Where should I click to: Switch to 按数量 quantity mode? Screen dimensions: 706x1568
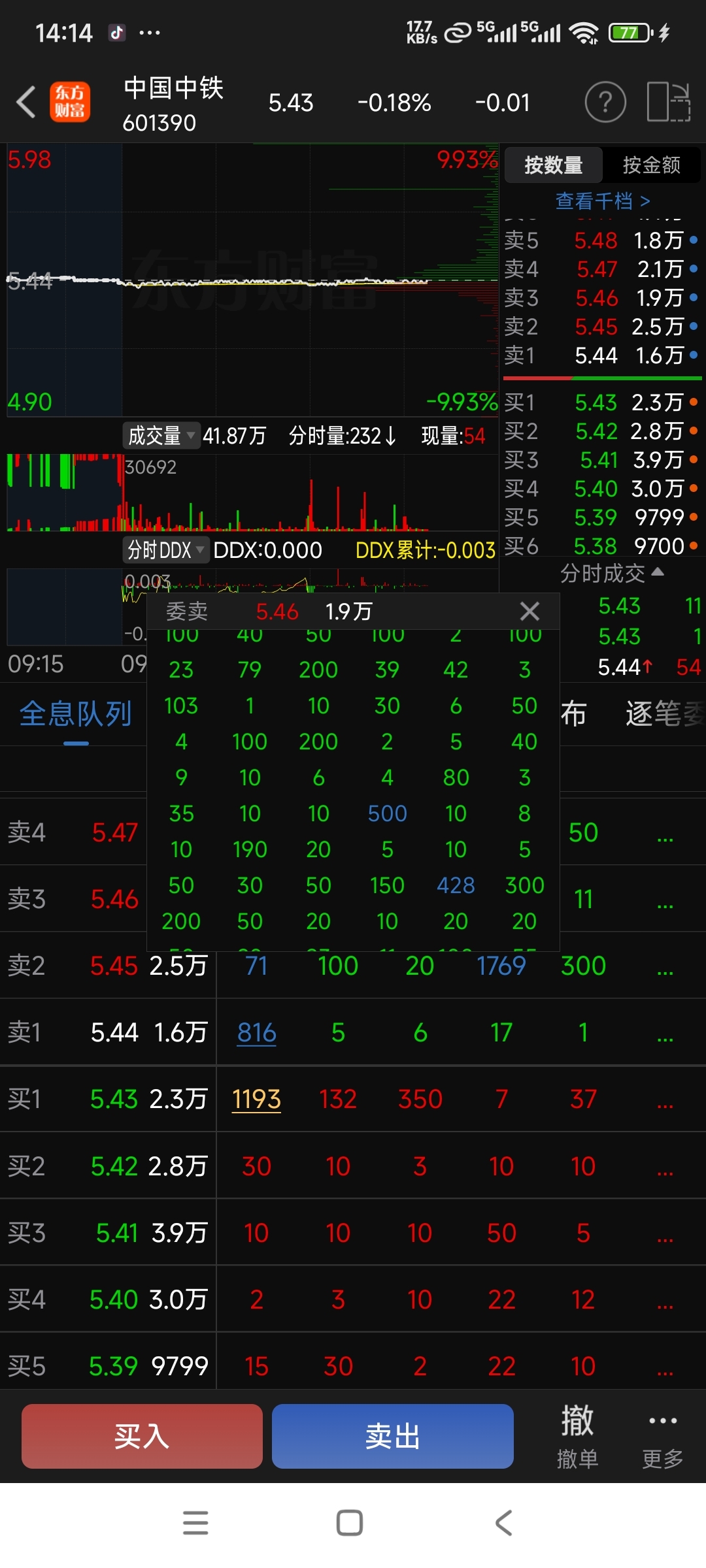click(x=554, y=165)
